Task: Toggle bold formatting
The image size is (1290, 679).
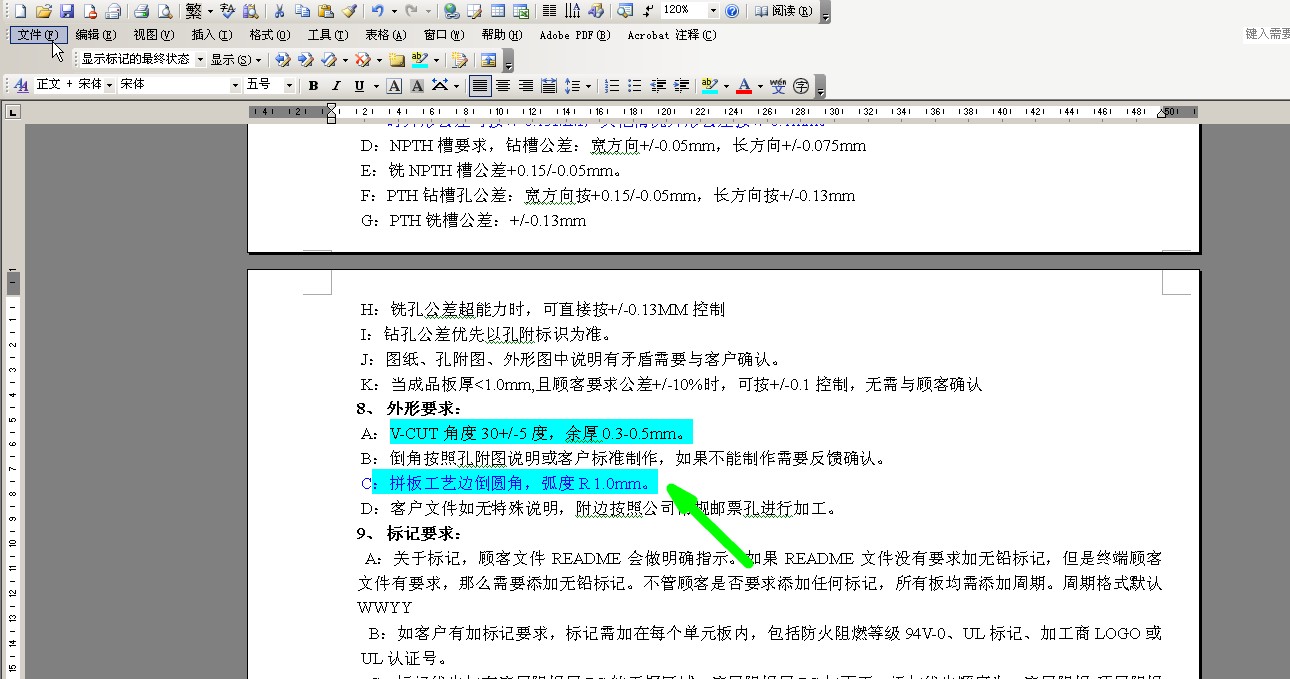Action: 313,86
